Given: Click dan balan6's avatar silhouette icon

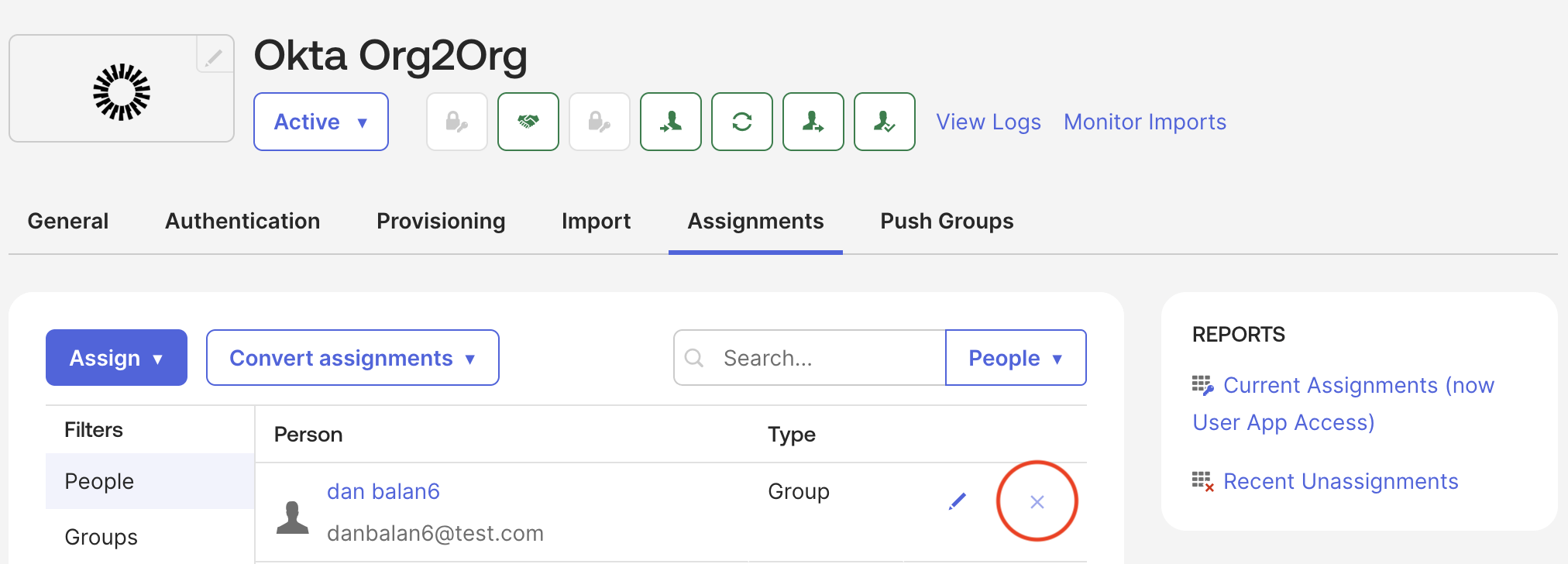Looking at the screenshot, I should click(x=293, y=518).
